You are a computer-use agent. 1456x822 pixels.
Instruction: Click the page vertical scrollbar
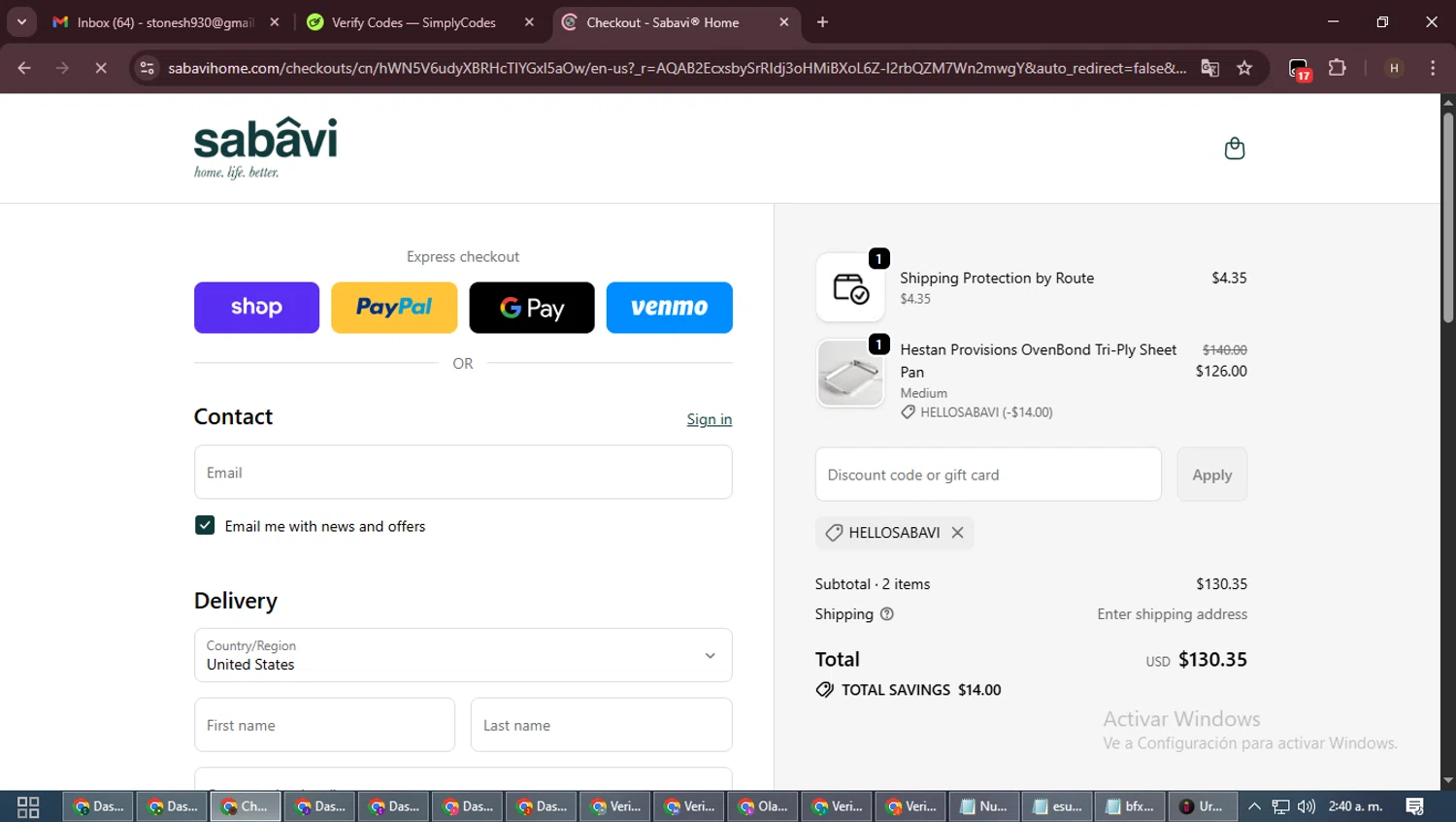(x=1447, y=217)
